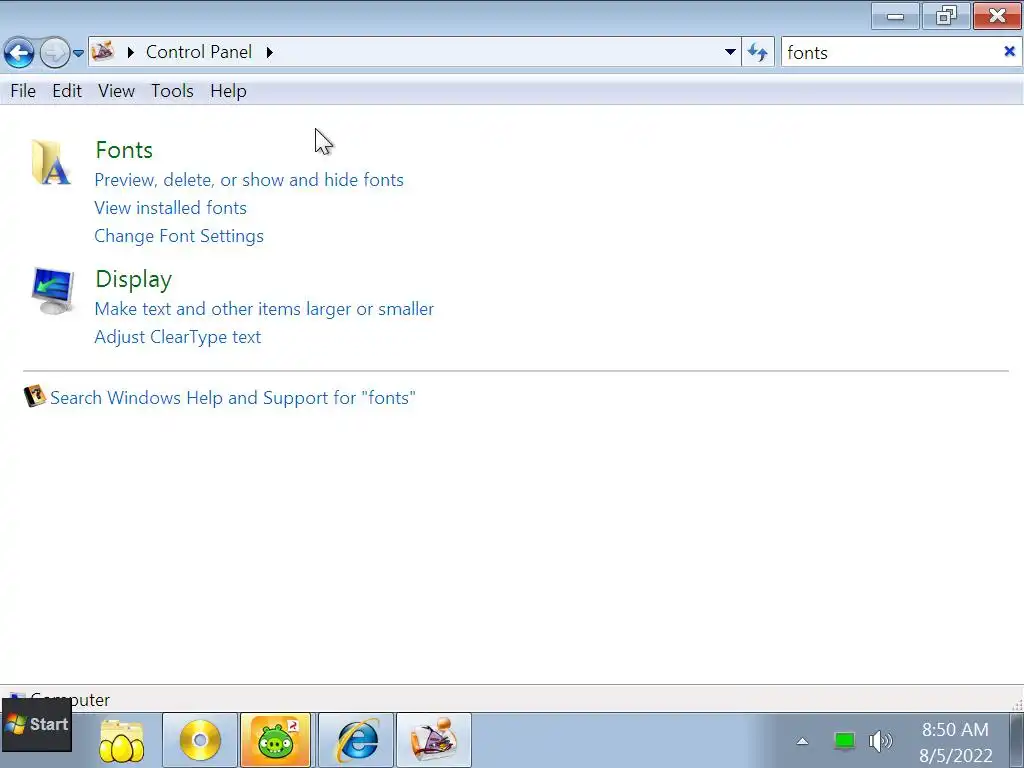
Task: Open Change Font Settings
Action: pos(179,236)
